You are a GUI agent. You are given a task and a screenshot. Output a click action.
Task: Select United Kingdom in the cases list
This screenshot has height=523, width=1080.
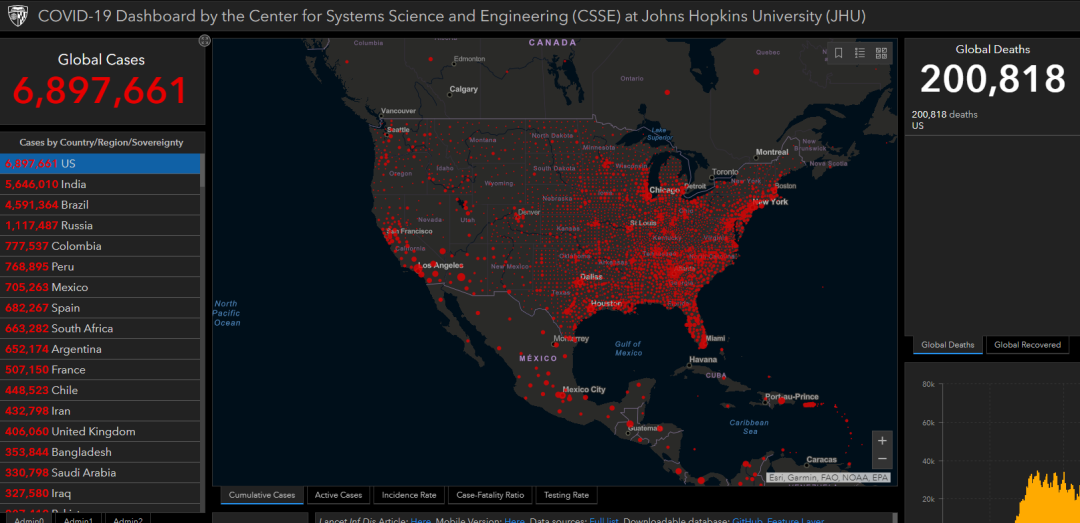coord(100,432)
